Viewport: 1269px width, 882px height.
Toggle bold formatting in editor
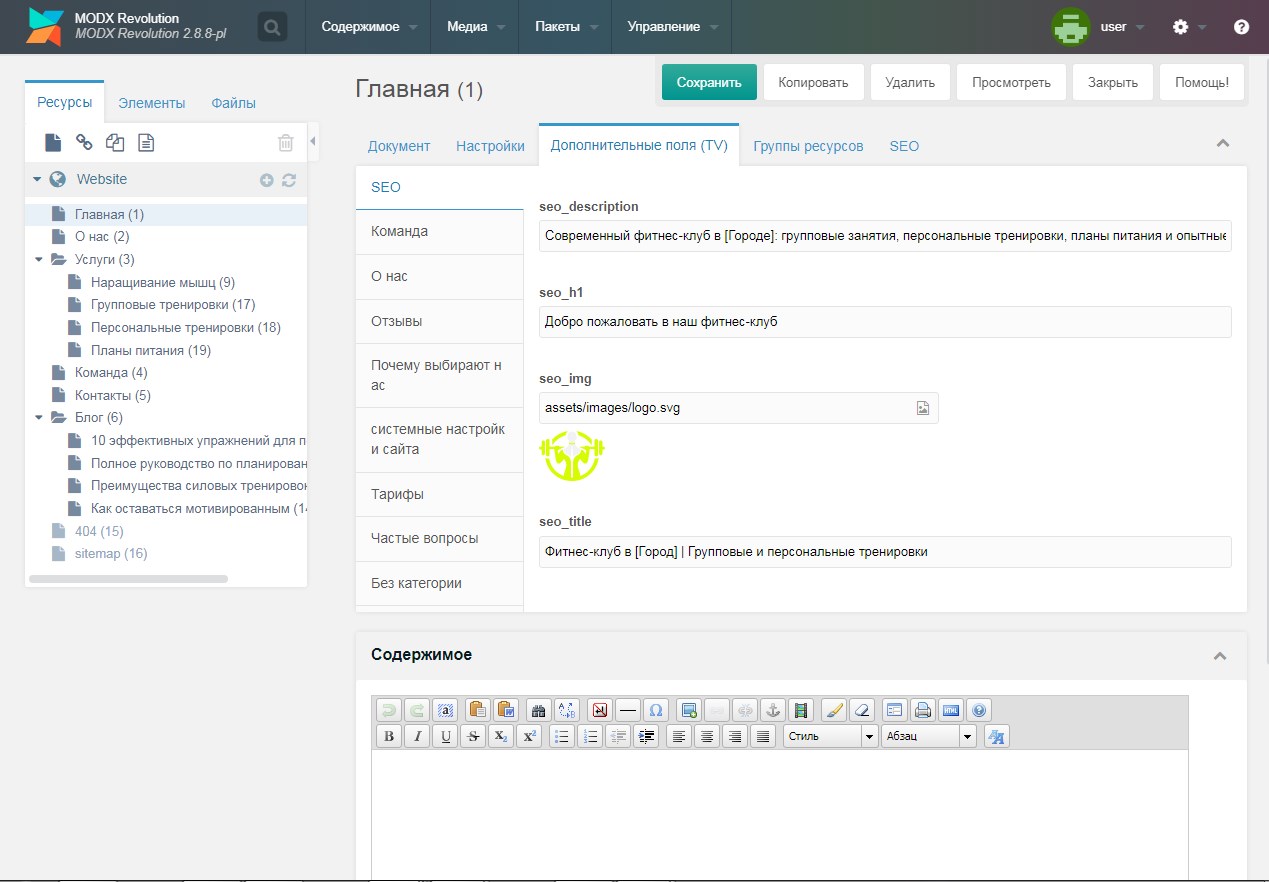[389, 737]
